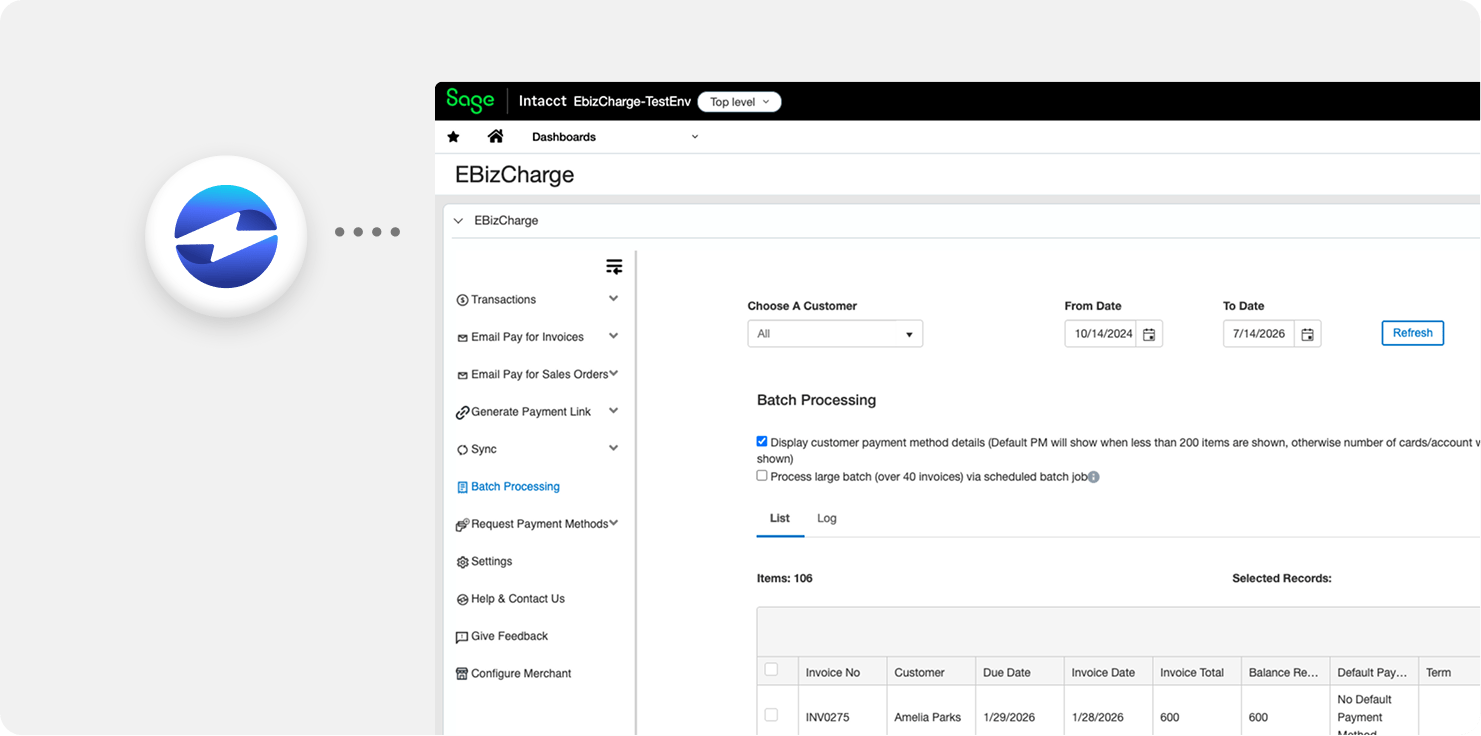Viewport: 1481px width, 736px height.
Task: Open Help & Contact Us
Action: (518, 599)
